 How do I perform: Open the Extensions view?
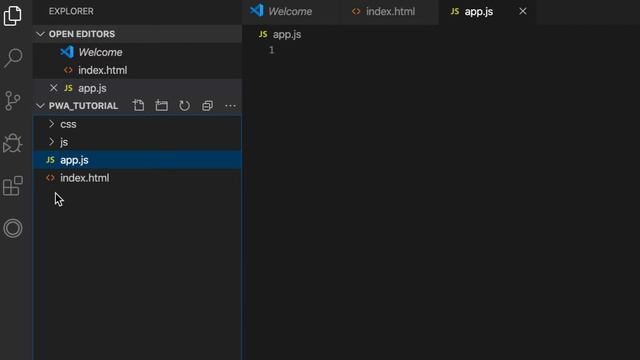tap(13, 186)
